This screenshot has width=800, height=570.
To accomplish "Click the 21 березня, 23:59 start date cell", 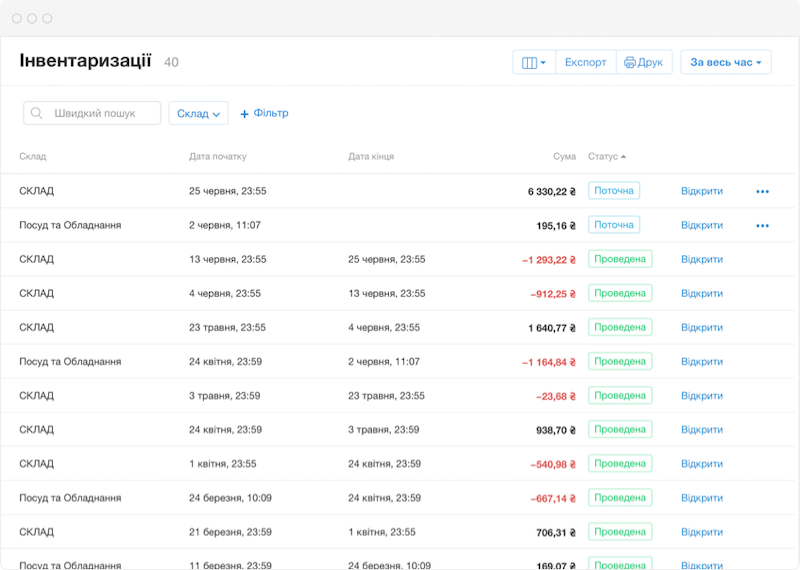I will pos(230,532).
